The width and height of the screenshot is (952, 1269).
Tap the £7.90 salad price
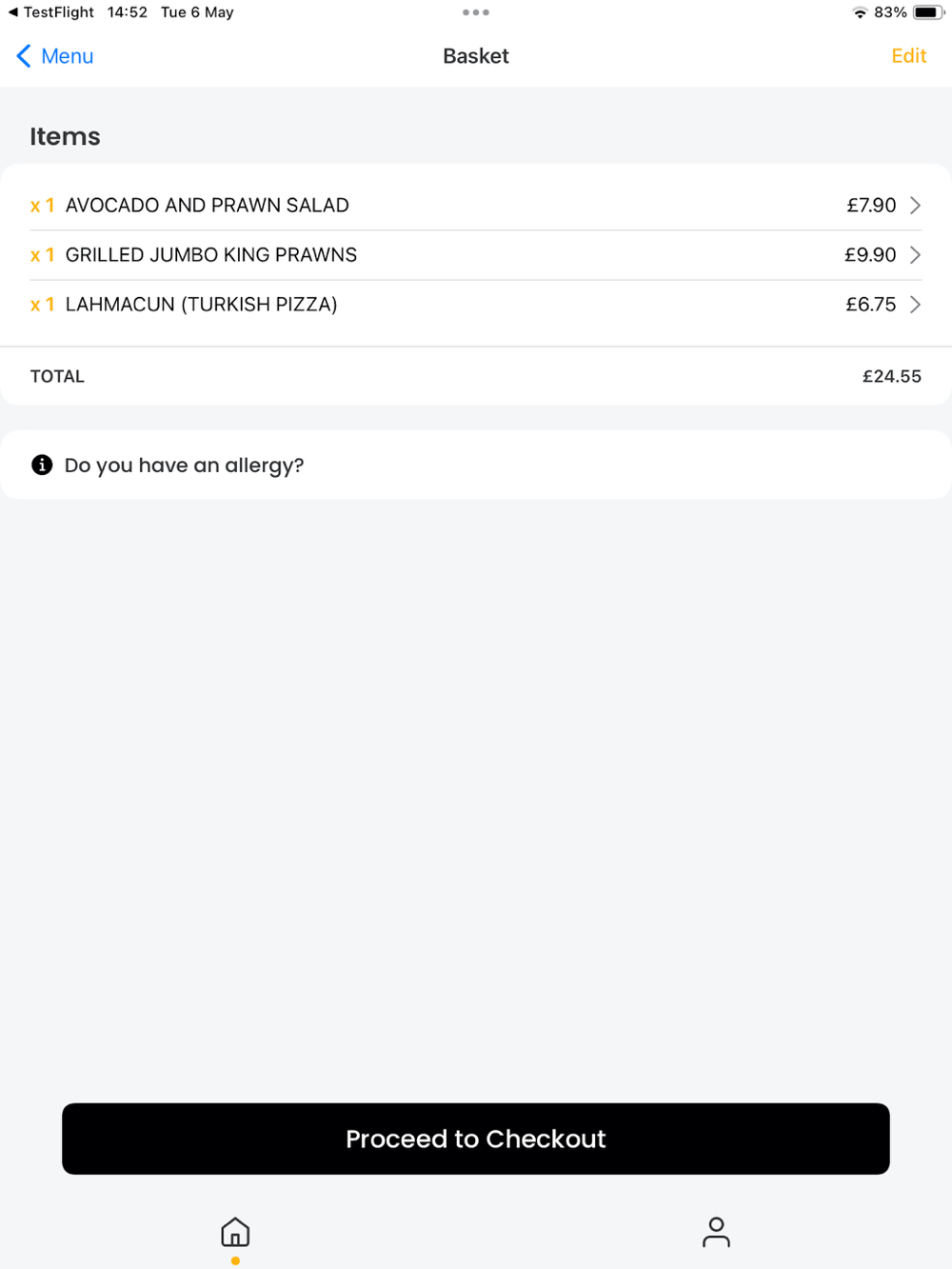pos(871,206)
